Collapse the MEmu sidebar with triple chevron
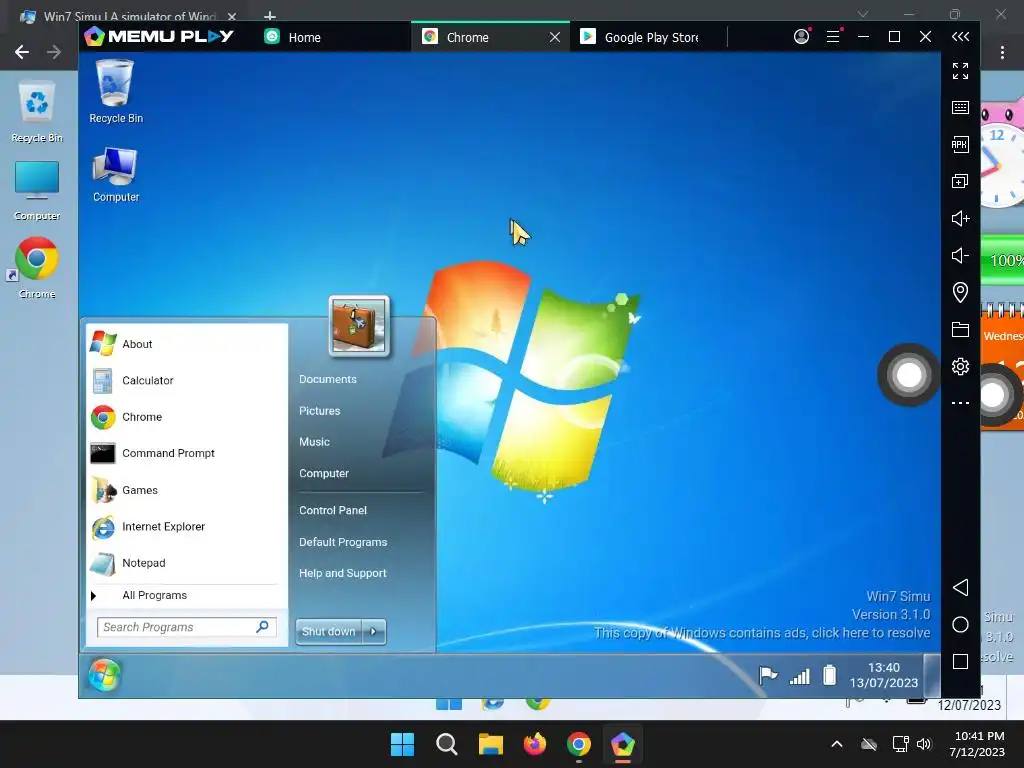This screenshot has width=1024, height=768. pyautogui.click(x=960, y=37)
